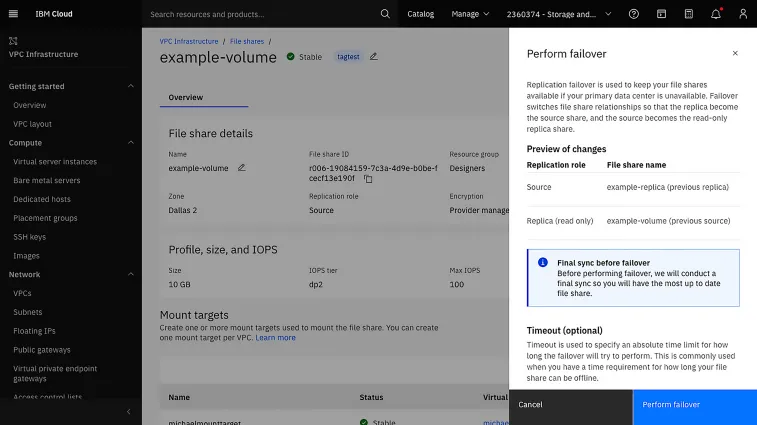Image resolution: width=757 pixels, height=425 pixels.
Task: Open the cost estimator calculator icon
Action: 688,14
